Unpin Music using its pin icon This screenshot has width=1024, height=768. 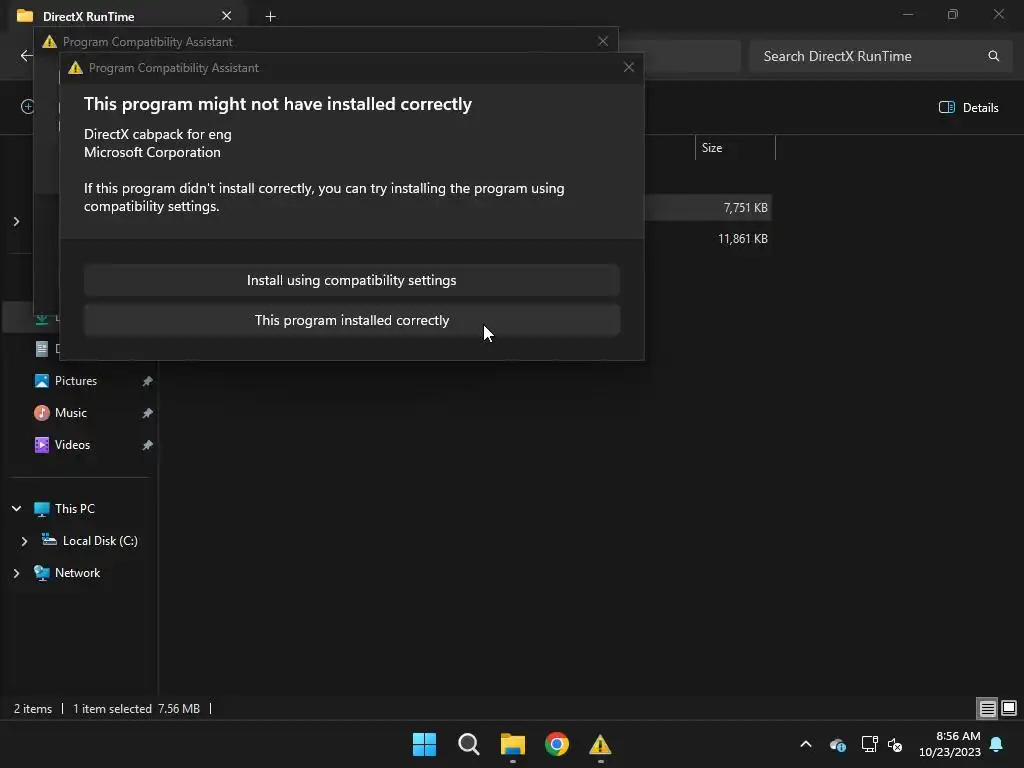click(148, 413)
